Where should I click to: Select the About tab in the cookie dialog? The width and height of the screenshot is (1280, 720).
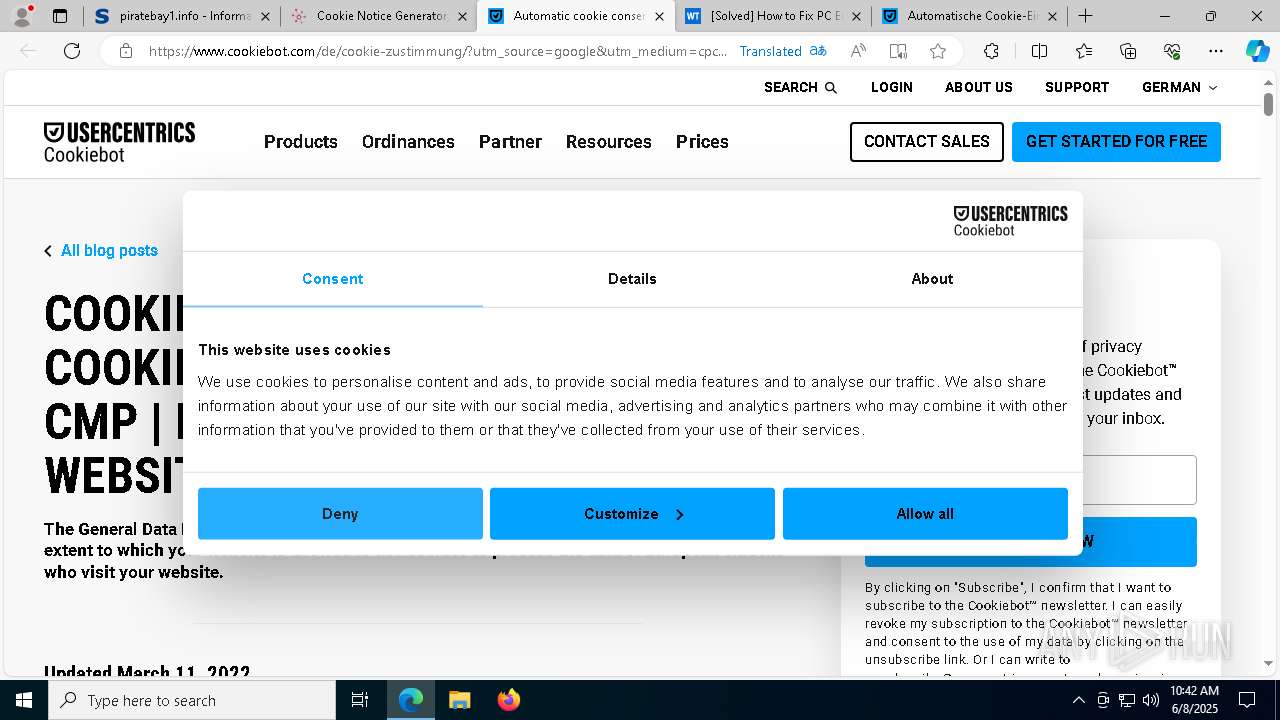coord(932,279)
